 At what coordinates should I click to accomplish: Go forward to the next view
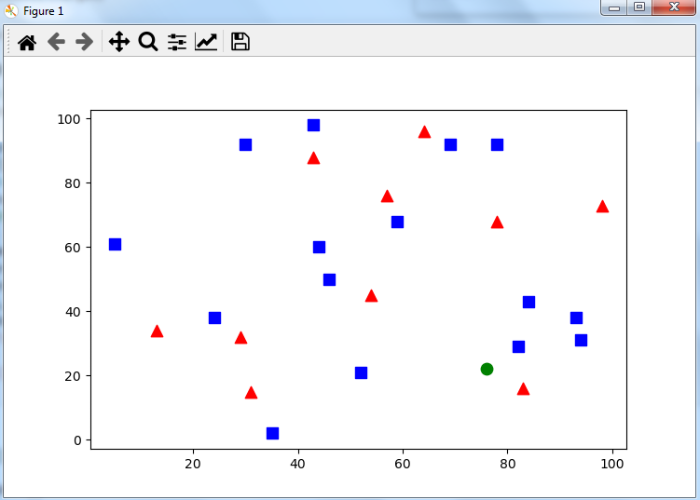pos(84,42)
